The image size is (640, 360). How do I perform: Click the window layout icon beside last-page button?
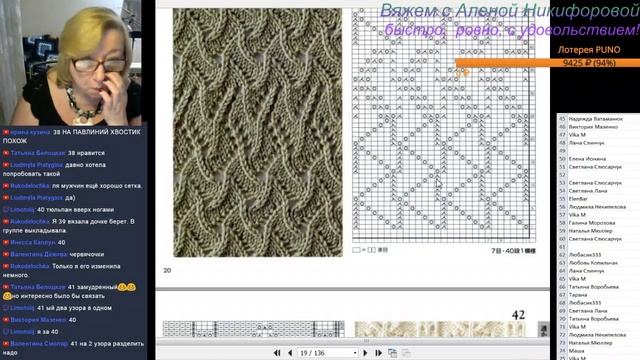[x=392, y=353]
